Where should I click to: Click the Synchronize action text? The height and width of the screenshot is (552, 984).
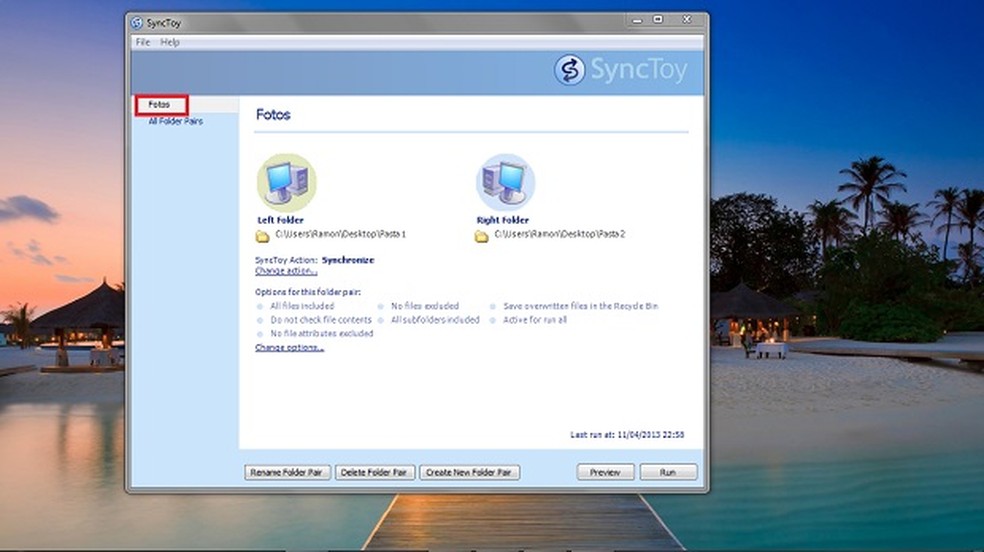click(348, 260)
